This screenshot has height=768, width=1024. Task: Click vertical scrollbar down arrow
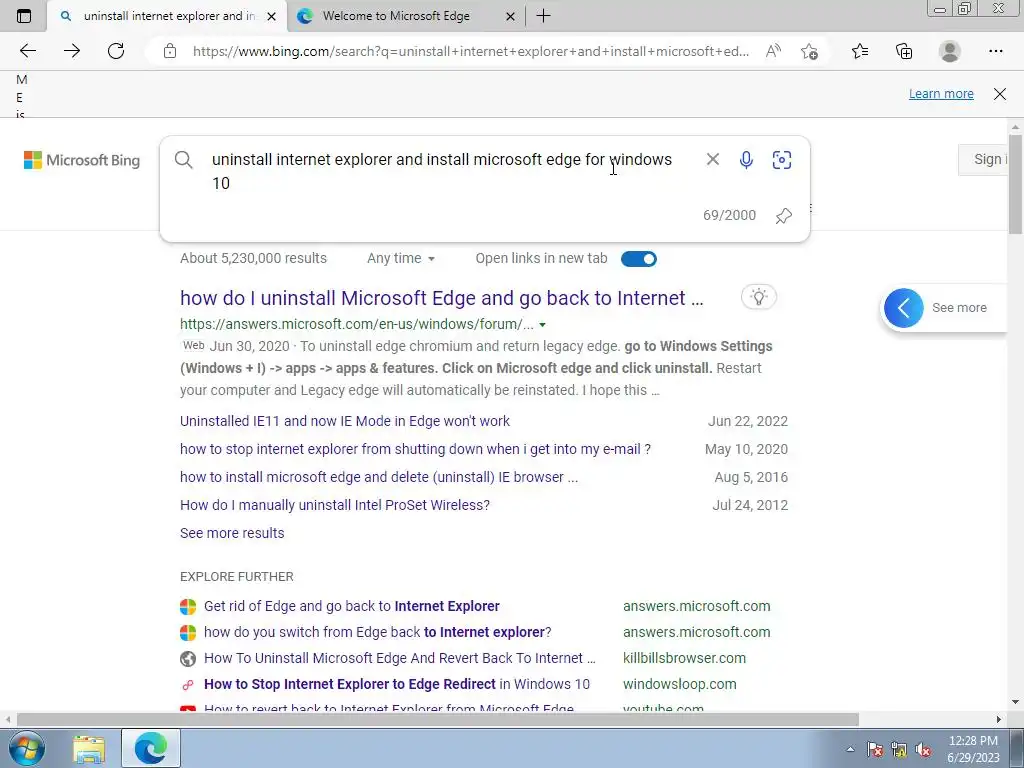pyautogui.click(x=1015, y=702)
